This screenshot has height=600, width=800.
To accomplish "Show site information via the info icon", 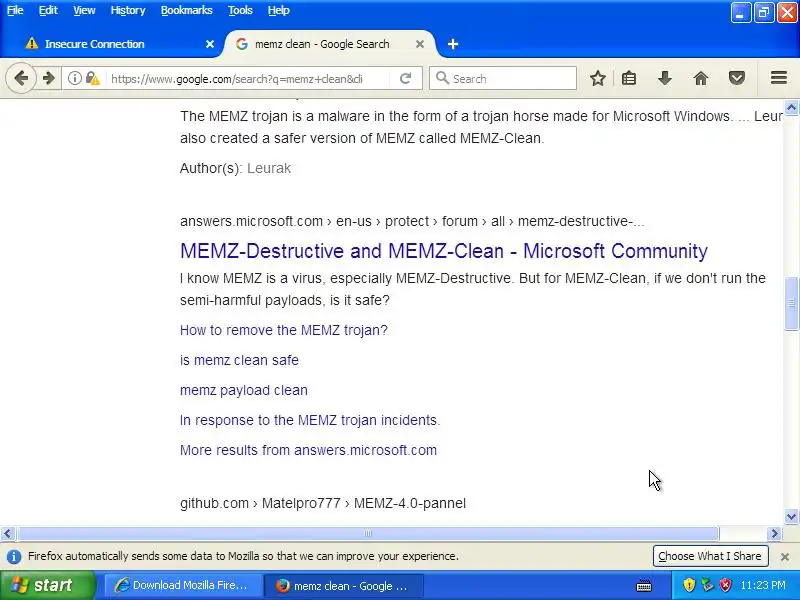I will click(74, 78).
